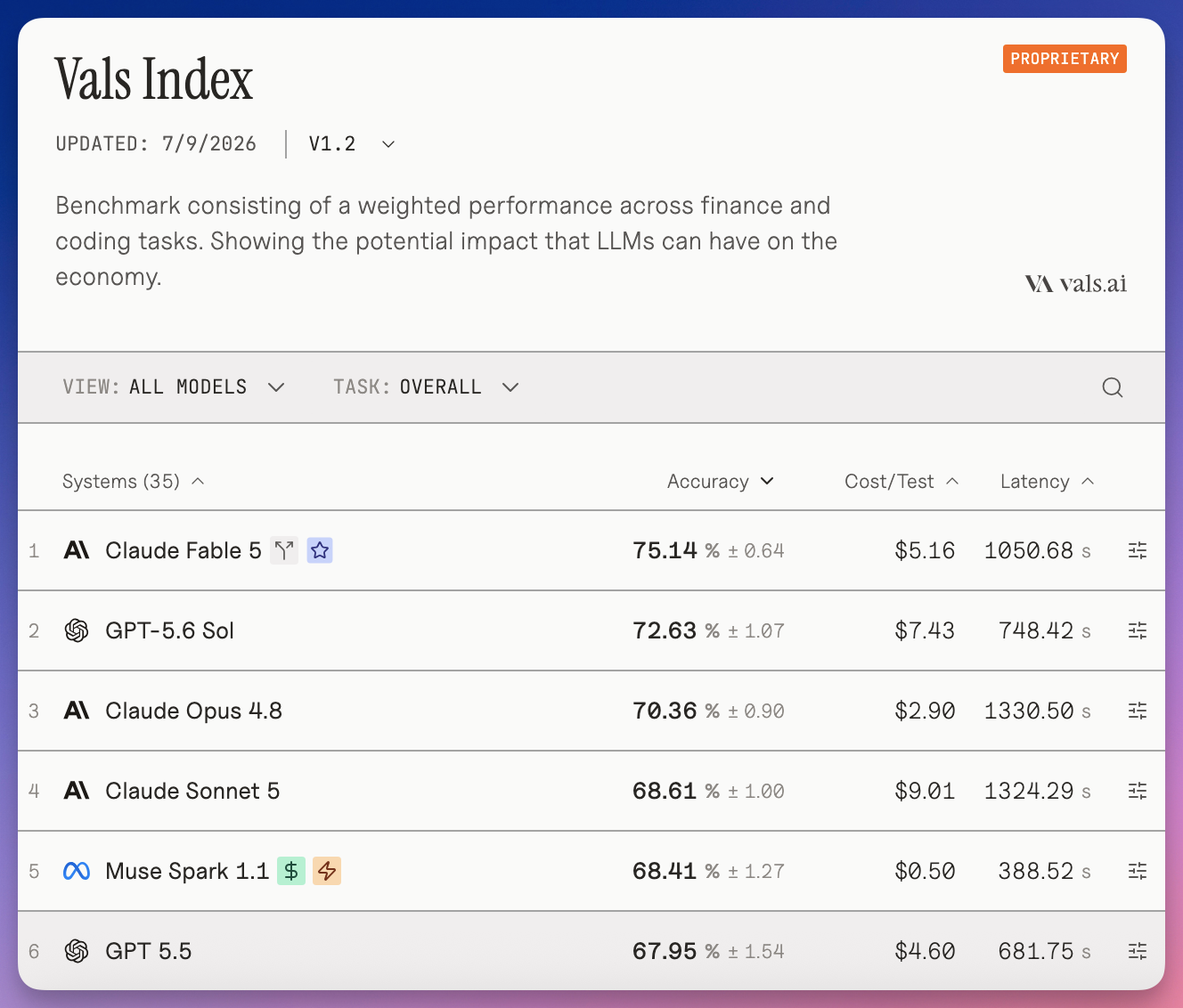The width and height of the screenshot is (1183, 1008).
Task: Select the GPT 5.5 row
Action: point(591,951)
